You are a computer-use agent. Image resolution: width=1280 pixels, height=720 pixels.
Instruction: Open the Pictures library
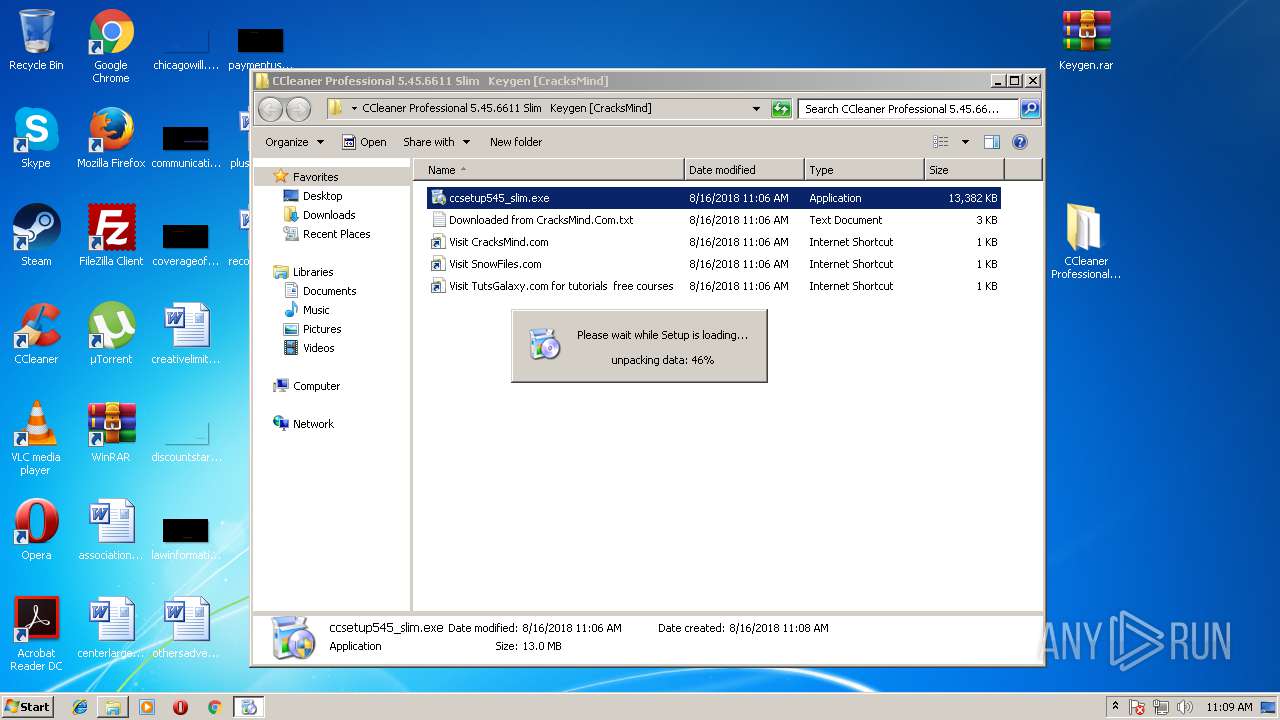(322, 329)
